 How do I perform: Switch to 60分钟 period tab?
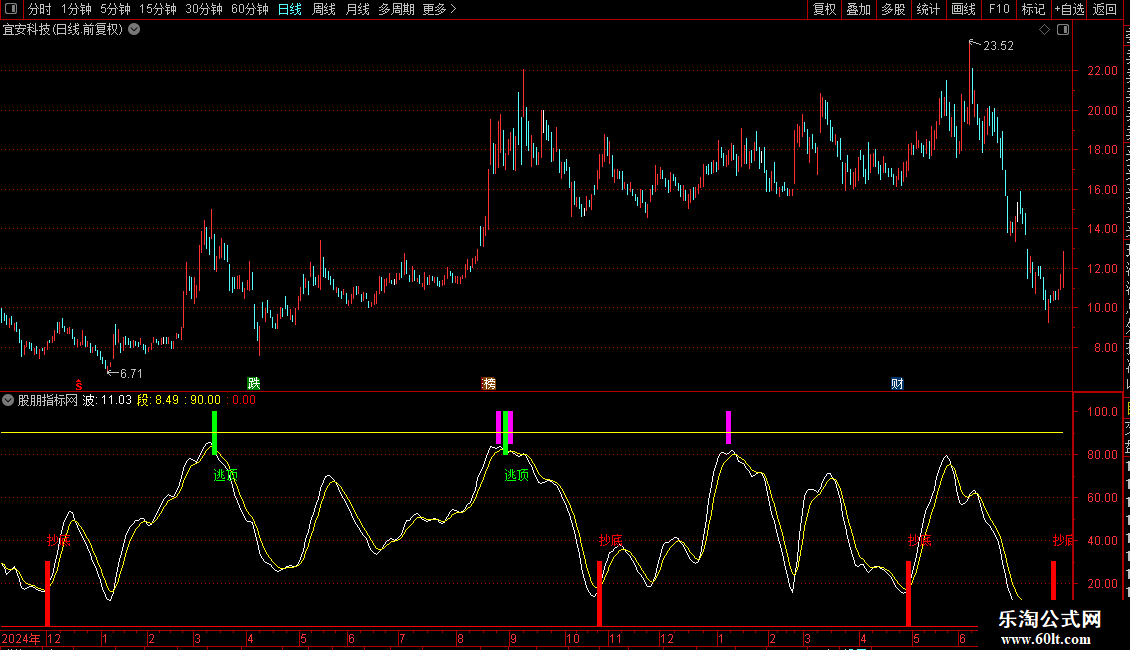250,9
